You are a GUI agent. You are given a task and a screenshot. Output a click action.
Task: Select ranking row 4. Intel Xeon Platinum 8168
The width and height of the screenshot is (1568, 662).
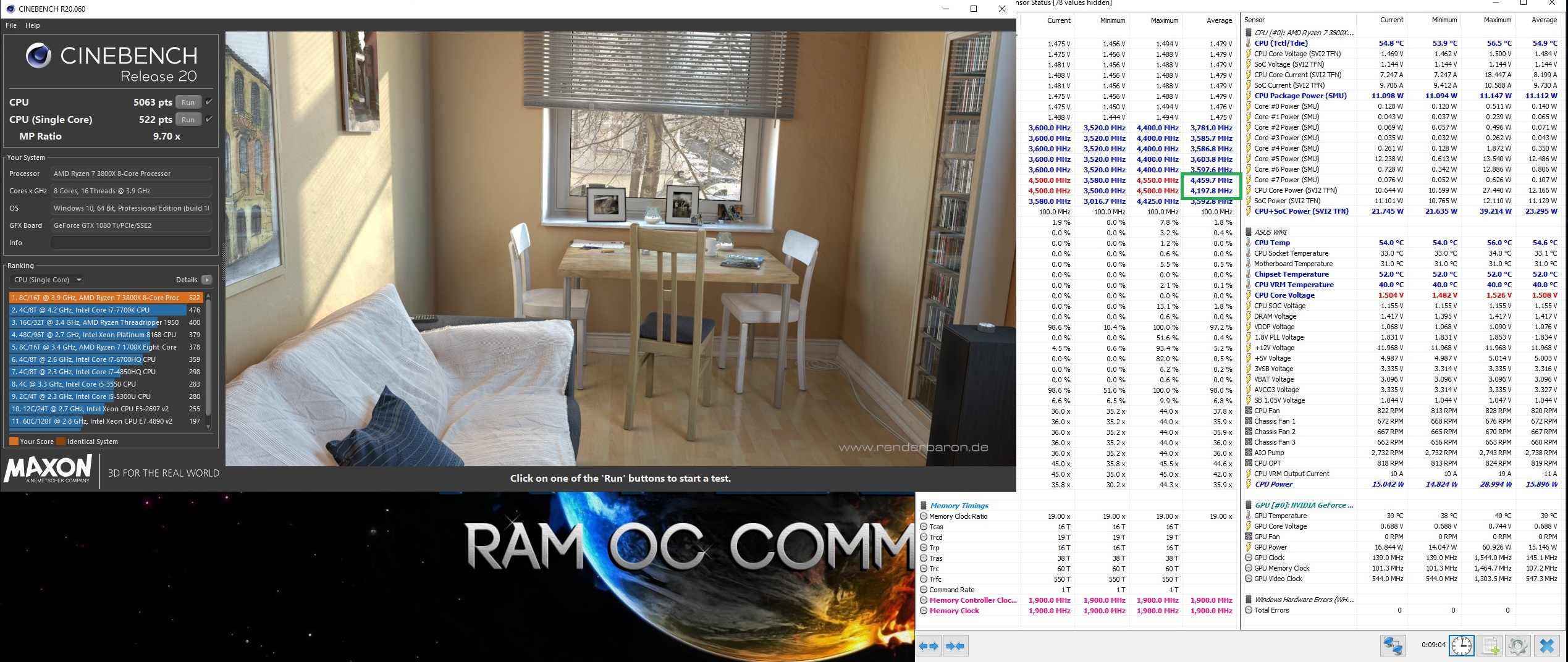(106, 335)
